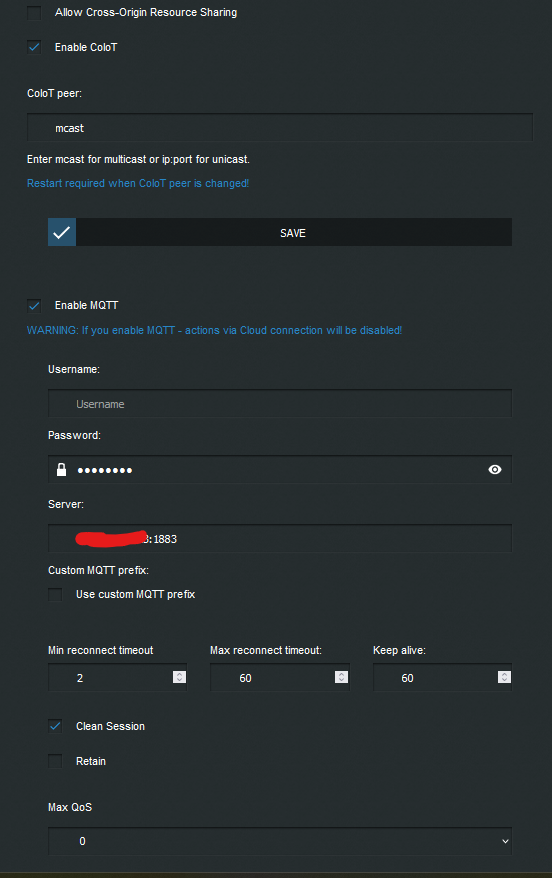Image resolution: width=552 pixels, height=878 pixels.
Task: Adjust Max reconnect timeout stepper arrows
Action: pos(342,678)
